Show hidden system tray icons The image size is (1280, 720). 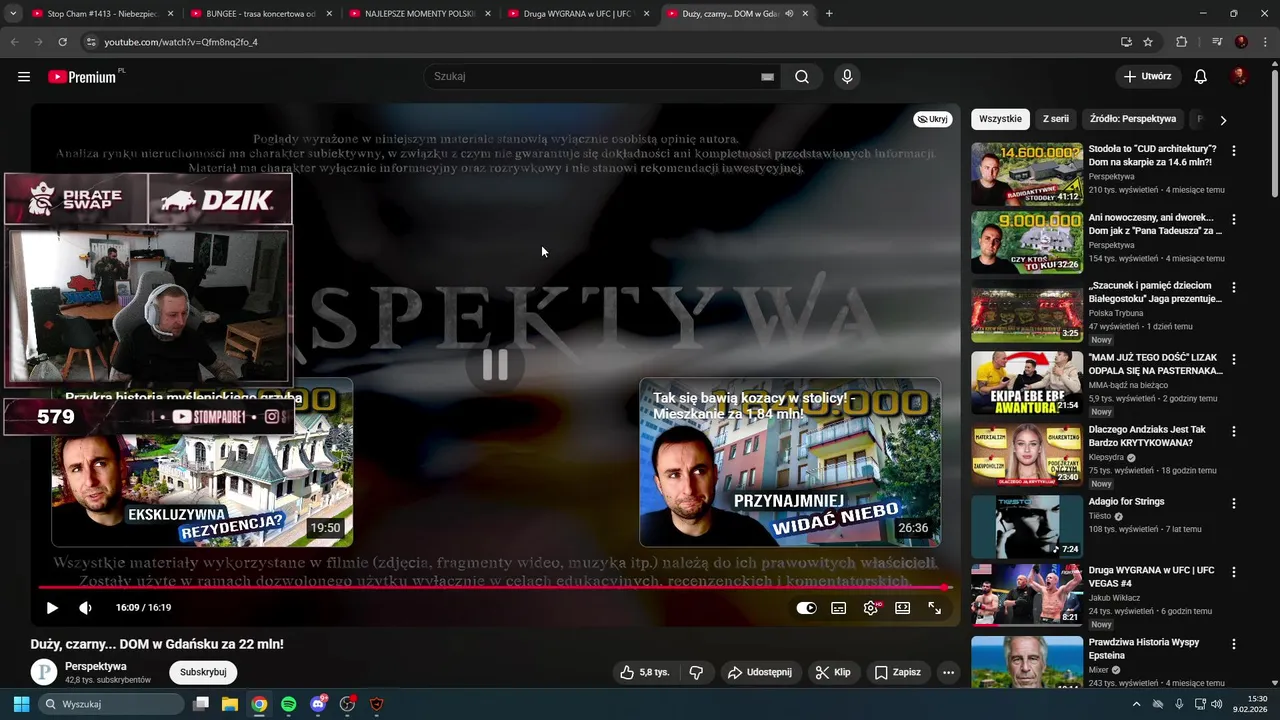point(1136,704)
